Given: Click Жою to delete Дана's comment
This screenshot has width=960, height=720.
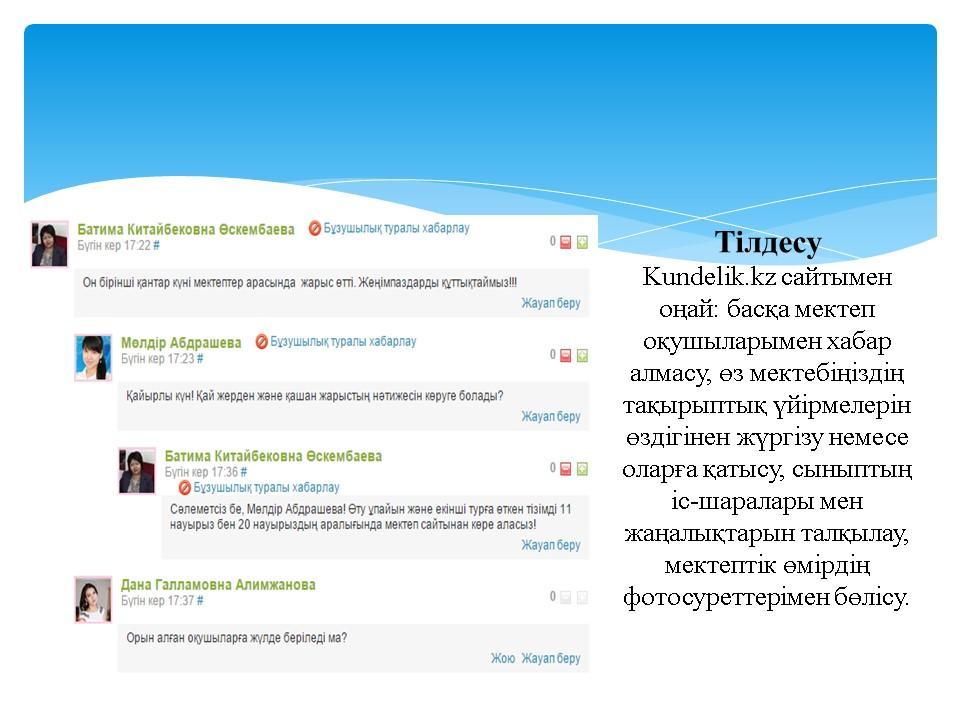Looking at the screenshot, I should tap(503, 658).
